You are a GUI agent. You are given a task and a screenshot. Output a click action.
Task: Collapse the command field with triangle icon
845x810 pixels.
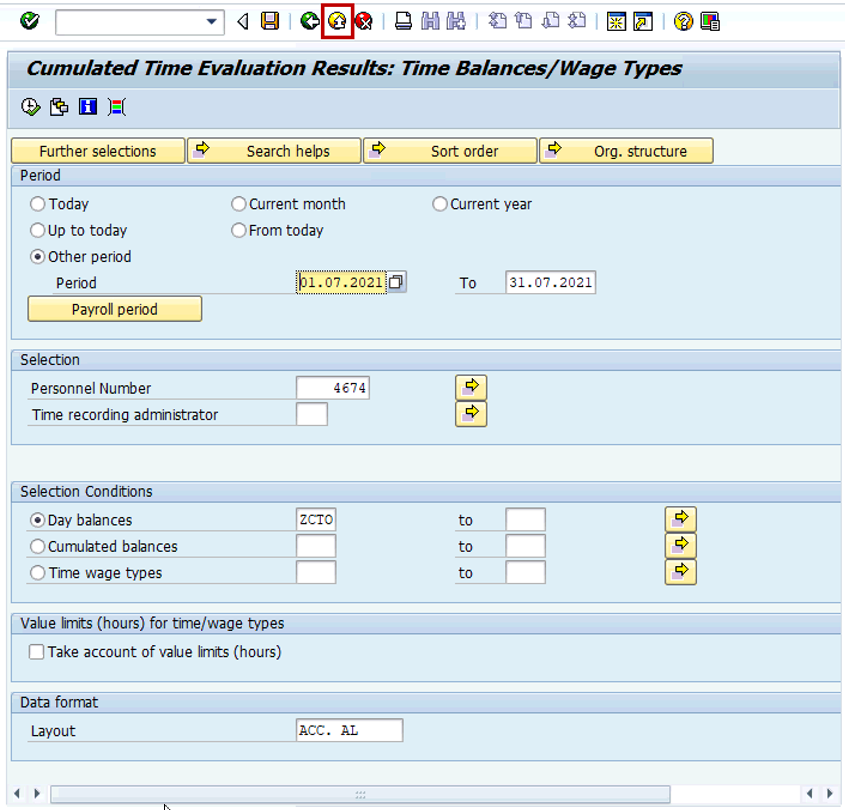tap(243, 22)
